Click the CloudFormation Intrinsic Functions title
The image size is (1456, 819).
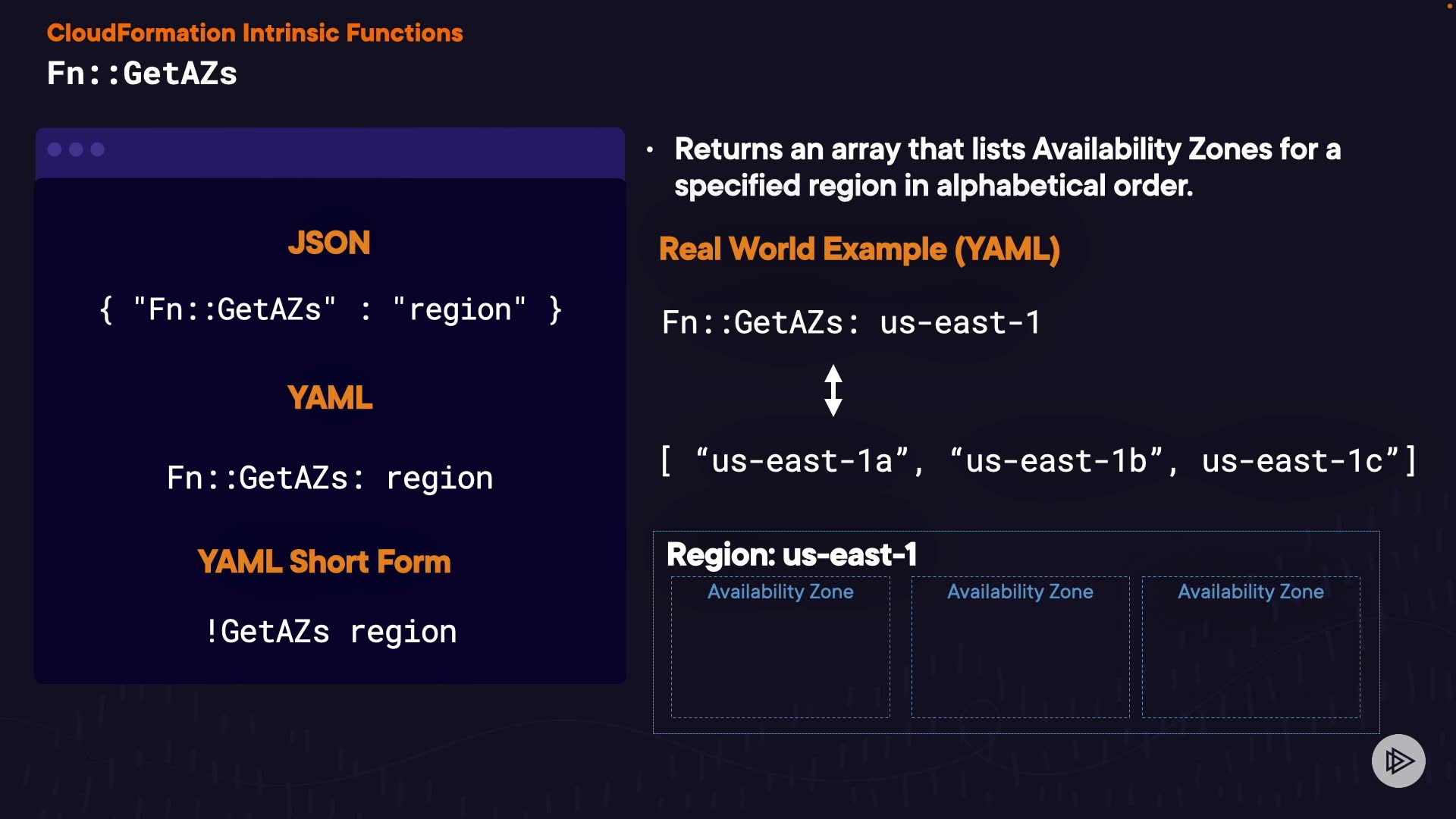pos(255,33)
